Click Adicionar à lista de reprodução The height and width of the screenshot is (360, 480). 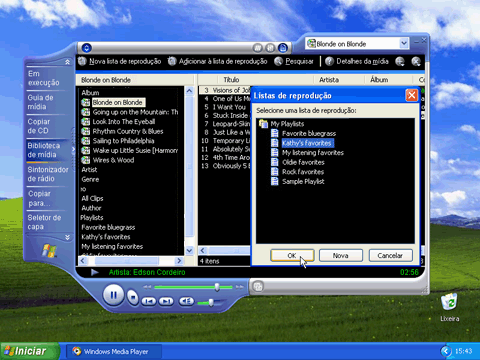pyautogui.click(x=217, y=61)
